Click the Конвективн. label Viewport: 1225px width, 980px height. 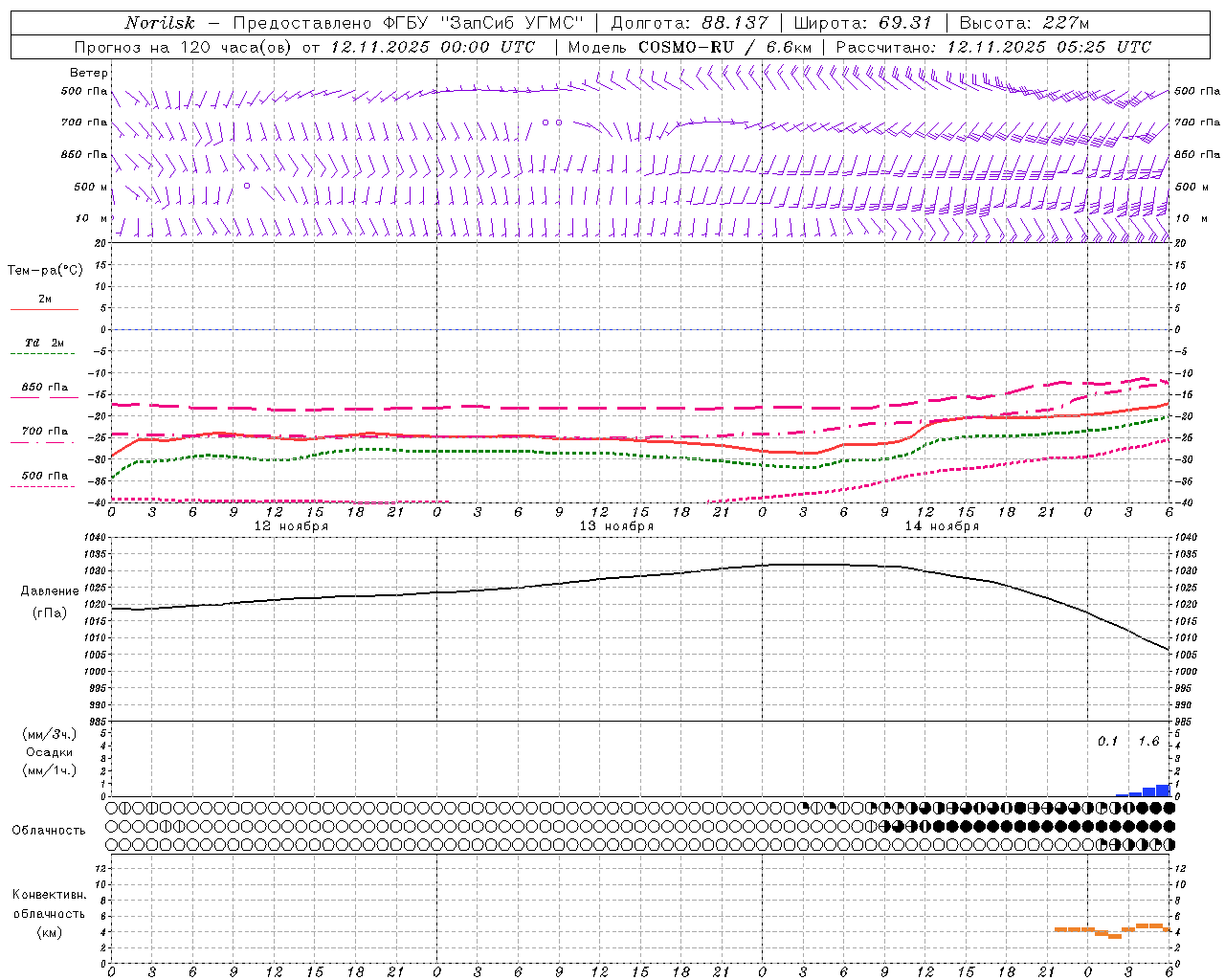pyautogui.click(x=49, y=895)
